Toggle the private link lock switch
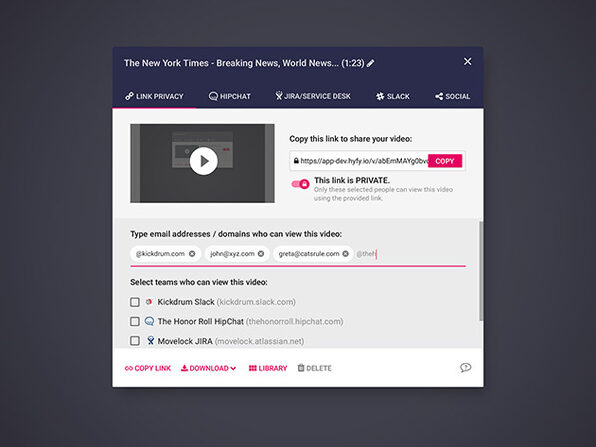The height and width of the screenshot is (447, 596). tap(300, 184)
